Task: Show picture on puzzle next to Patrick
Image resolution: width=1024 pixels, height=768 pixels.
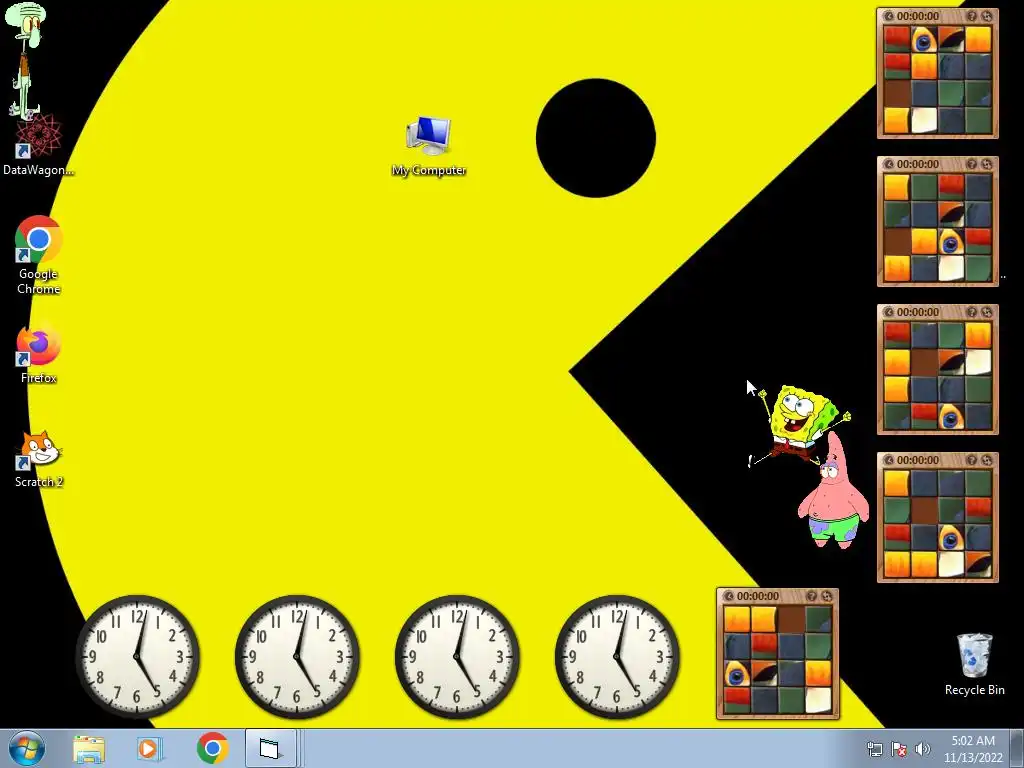Action: 972,460
